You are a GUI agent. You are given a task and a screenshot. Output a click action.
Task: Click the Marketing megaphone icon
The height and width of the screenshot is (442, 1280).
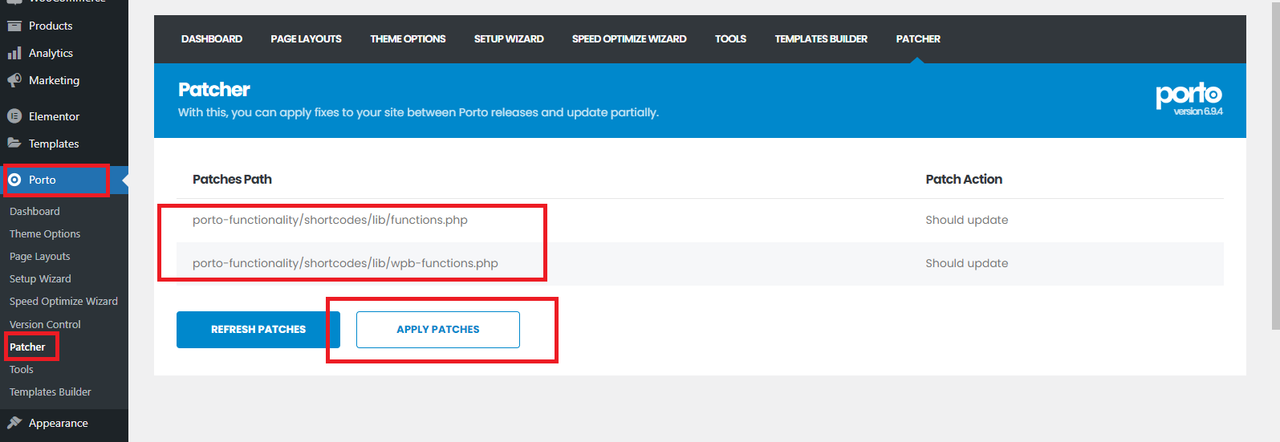coord(14,80)
